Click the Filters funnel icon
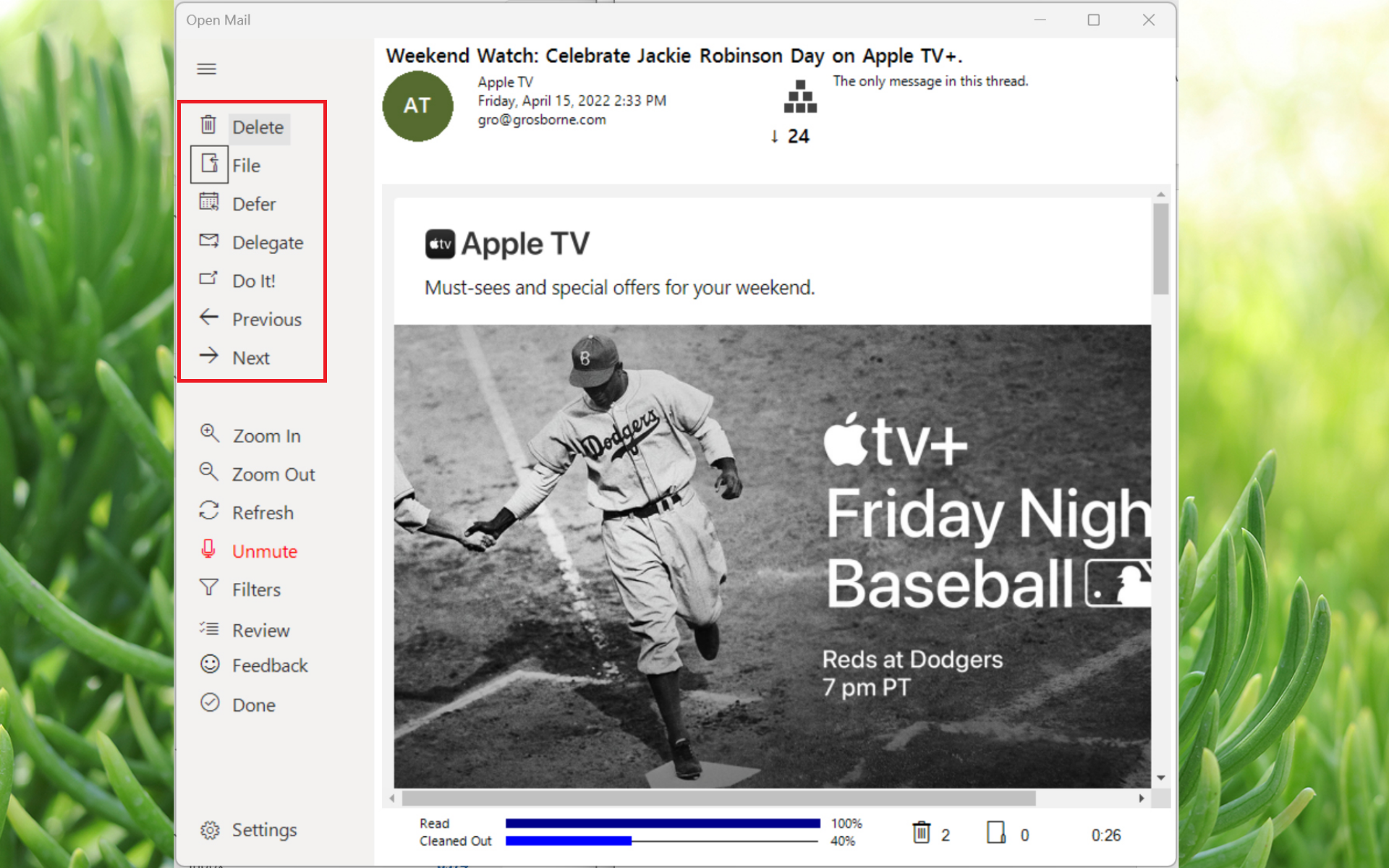Image resolution: width=1389 pixels, height=868 pixels. tap(209, 587)
